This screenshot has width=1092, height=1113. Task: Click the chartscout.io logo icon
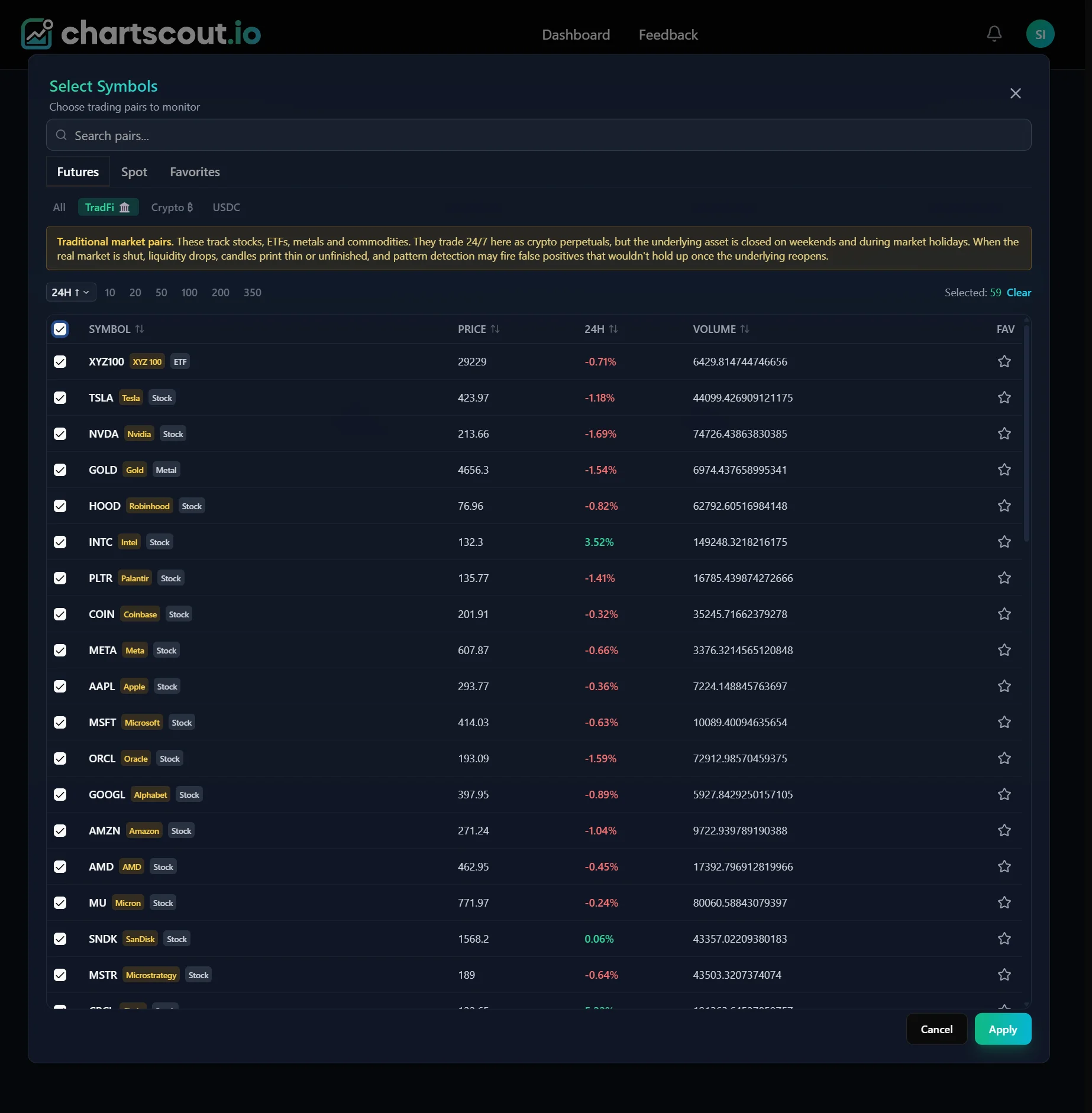click(x=37, y=33)
